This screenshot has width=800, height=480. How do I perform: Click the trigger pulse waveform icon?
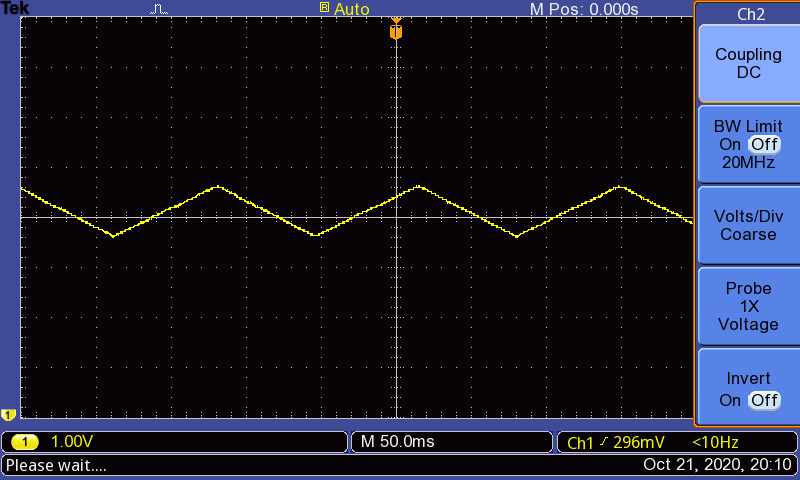(159, 9)
